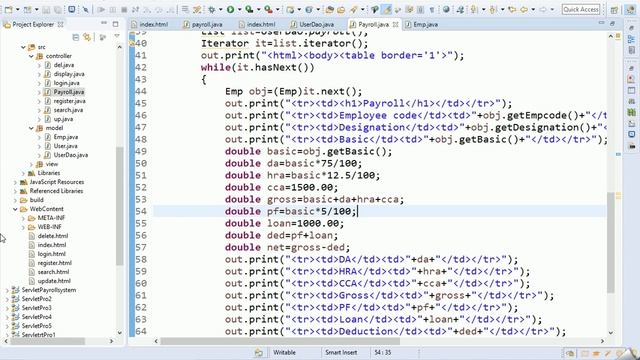Screen dimensions: 640x360
Task: Click the Project Explorer vertical scrollbar thumb
Action: (119, 206)
